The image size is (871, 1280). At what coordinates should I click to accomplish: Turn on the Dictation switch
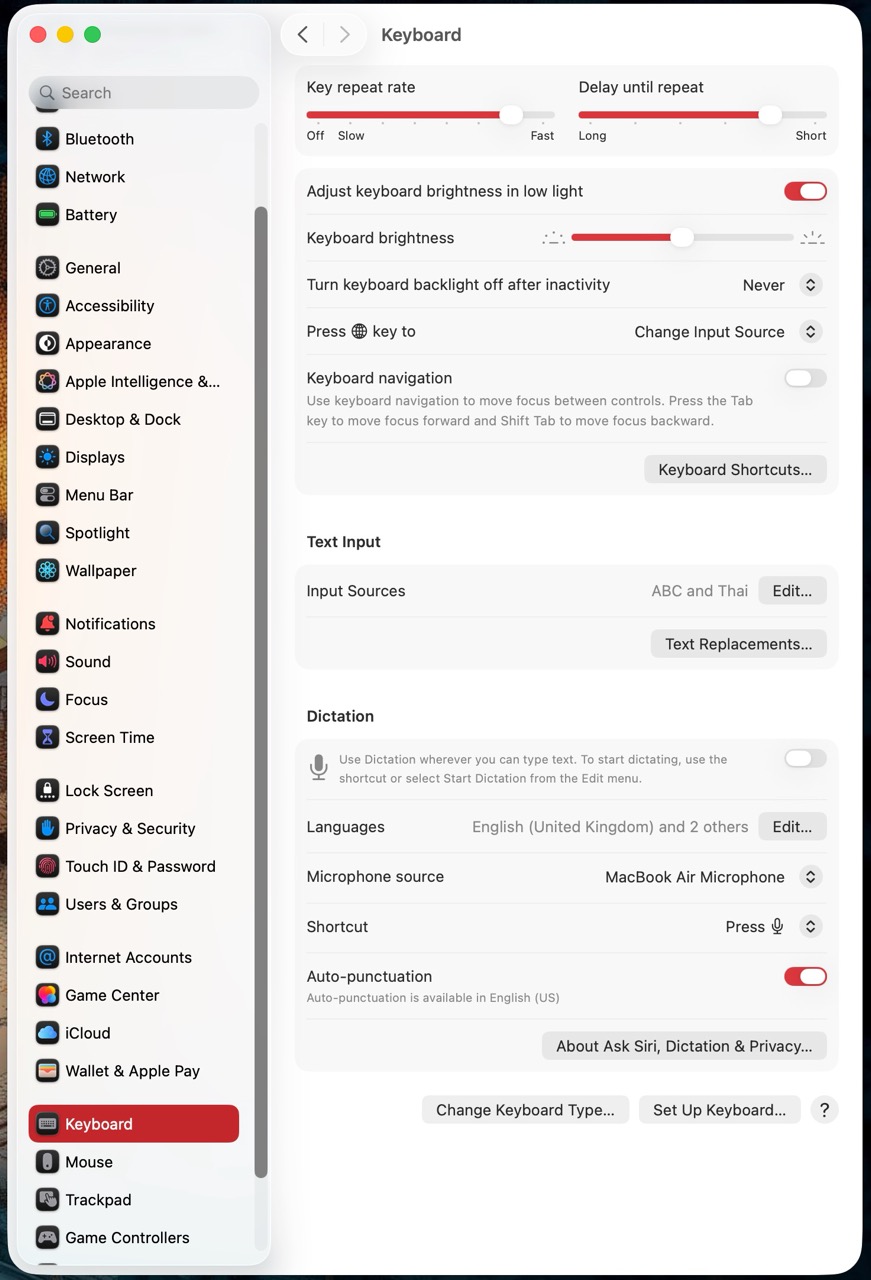click(x=805, y=758)
